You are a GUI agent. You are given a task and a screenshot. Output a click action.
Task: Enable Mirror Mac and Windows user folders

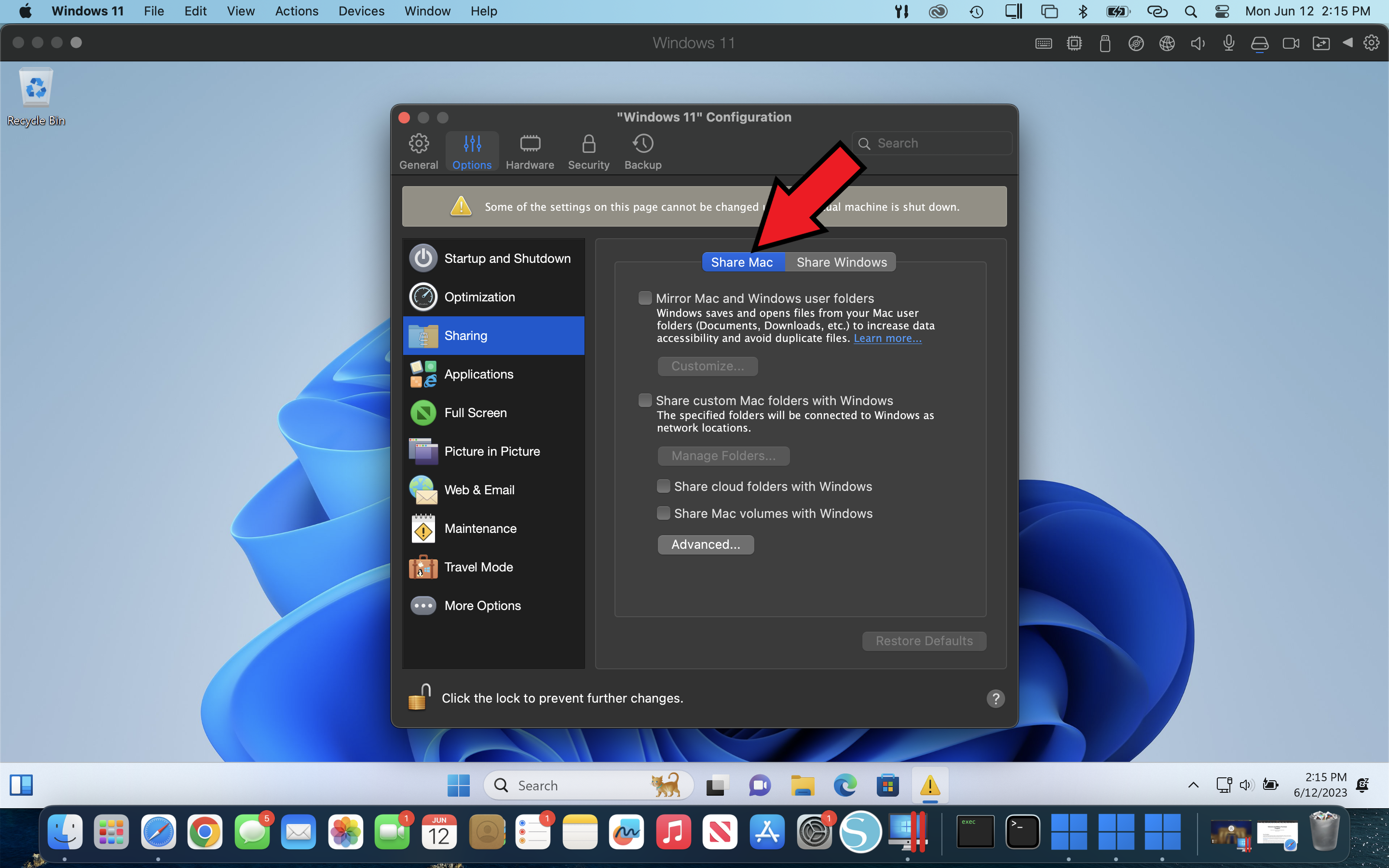[645, 298]
